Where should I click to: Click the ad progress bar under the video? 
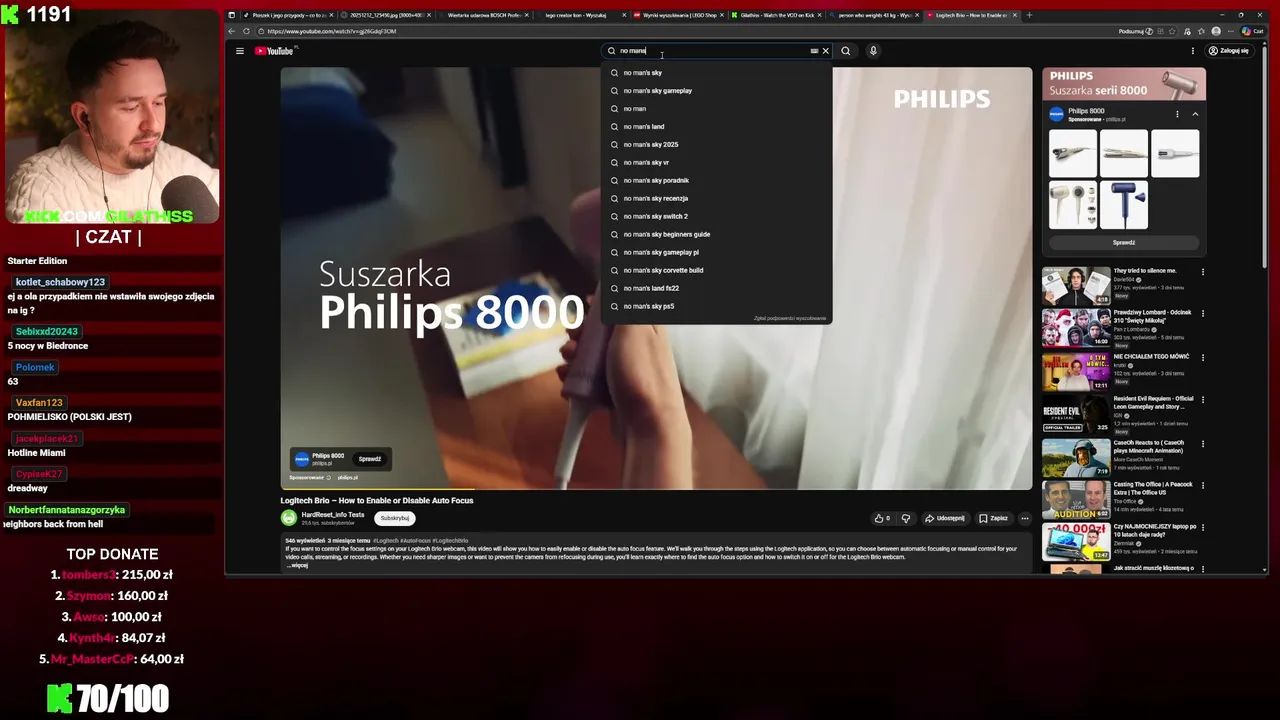(656, 489)
